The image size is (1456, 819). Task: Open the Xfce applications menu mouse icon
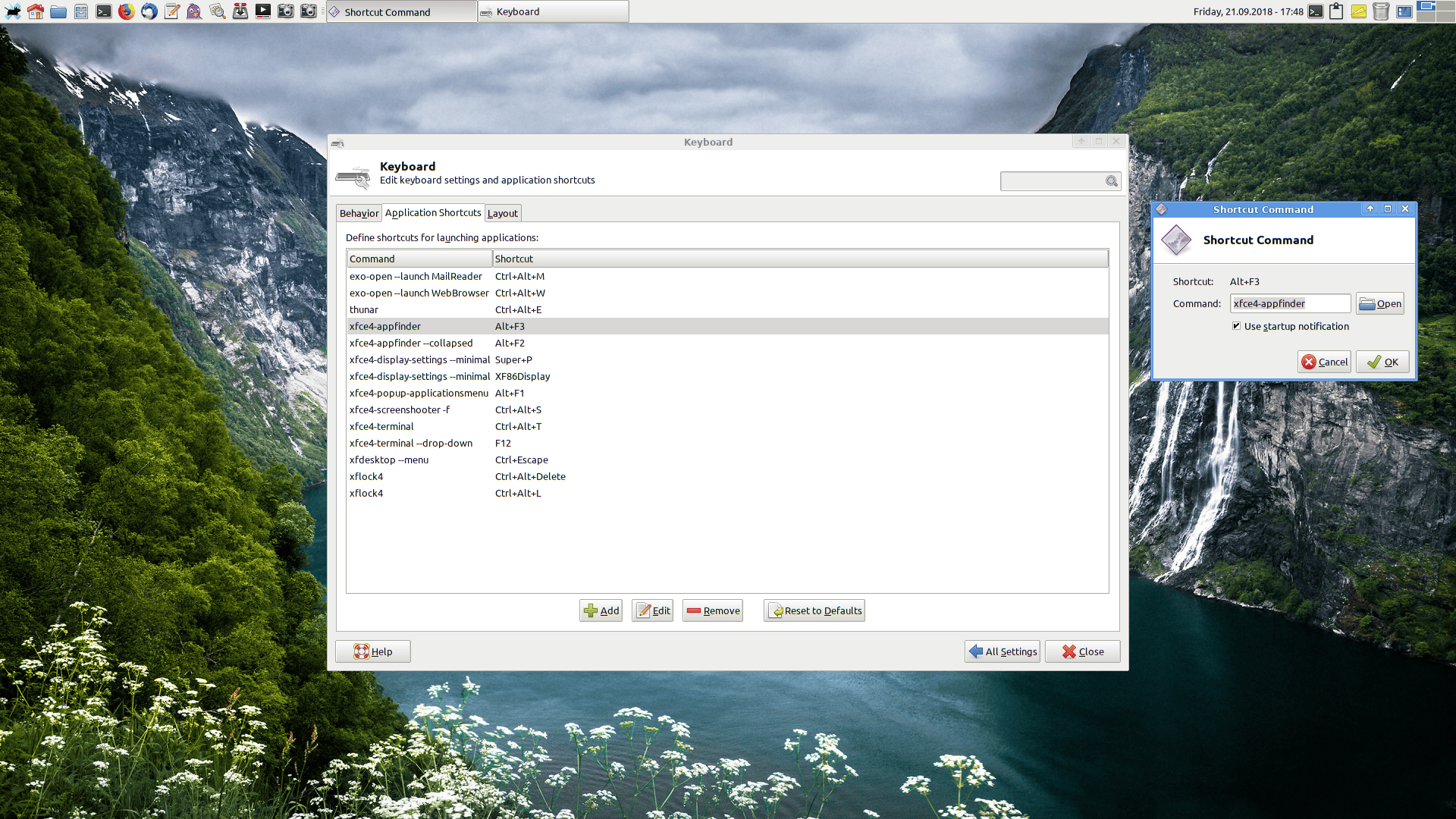[x=13, y=11]
